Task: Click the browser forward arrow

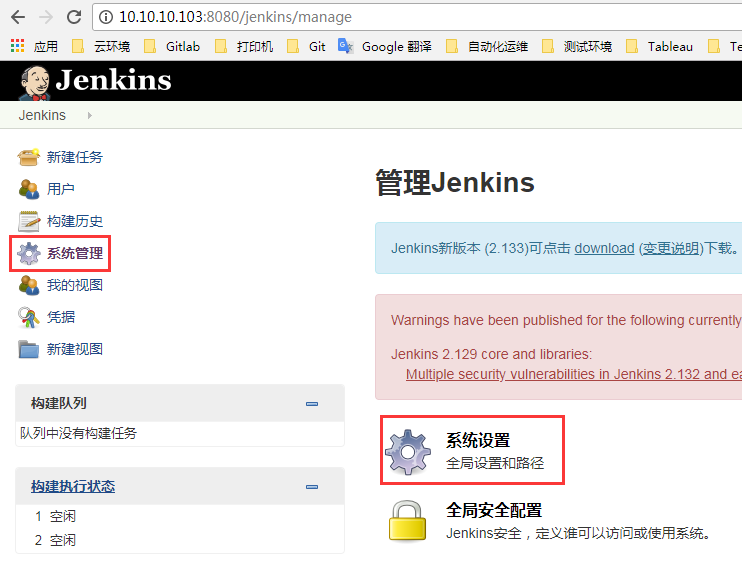Action: 46,17
